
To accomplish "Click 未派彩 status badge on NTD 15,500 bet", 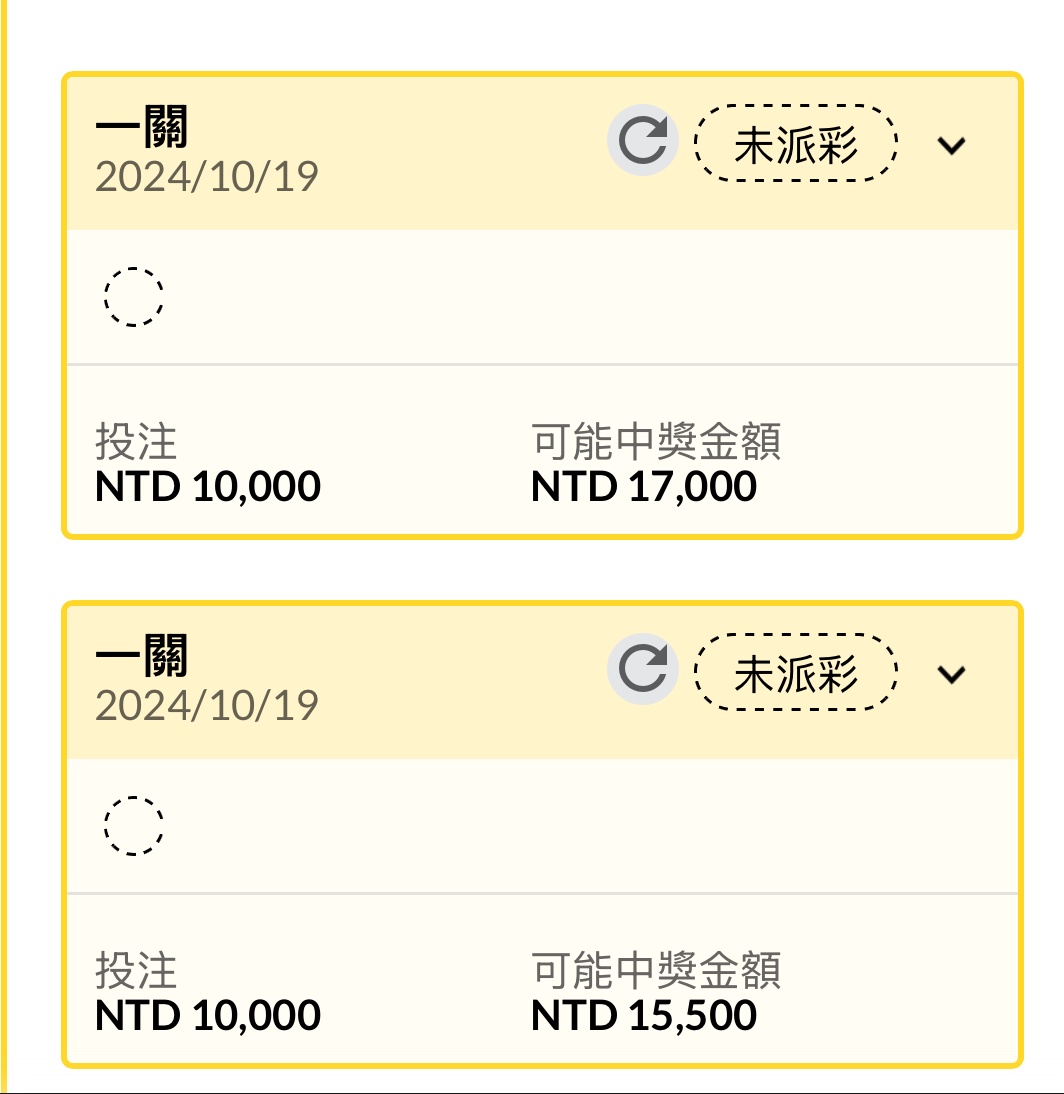I will (x=795, y=672).
